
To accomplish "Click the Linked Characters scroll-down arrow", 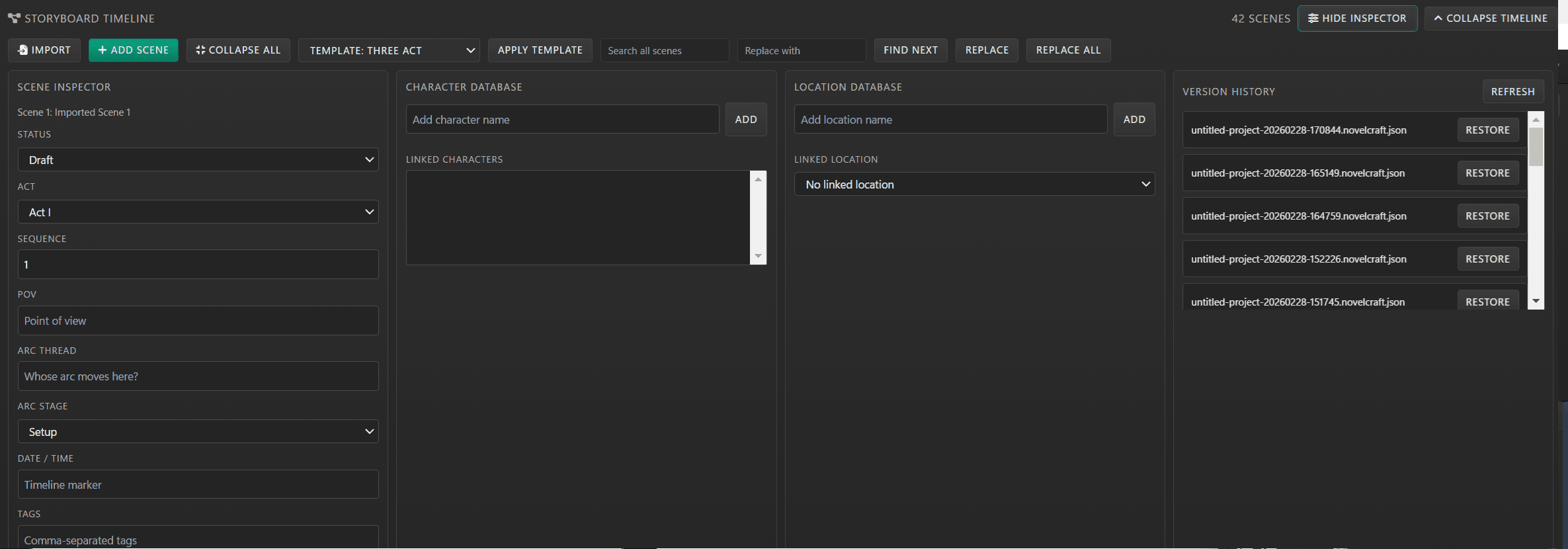I will tap(759, 257).
